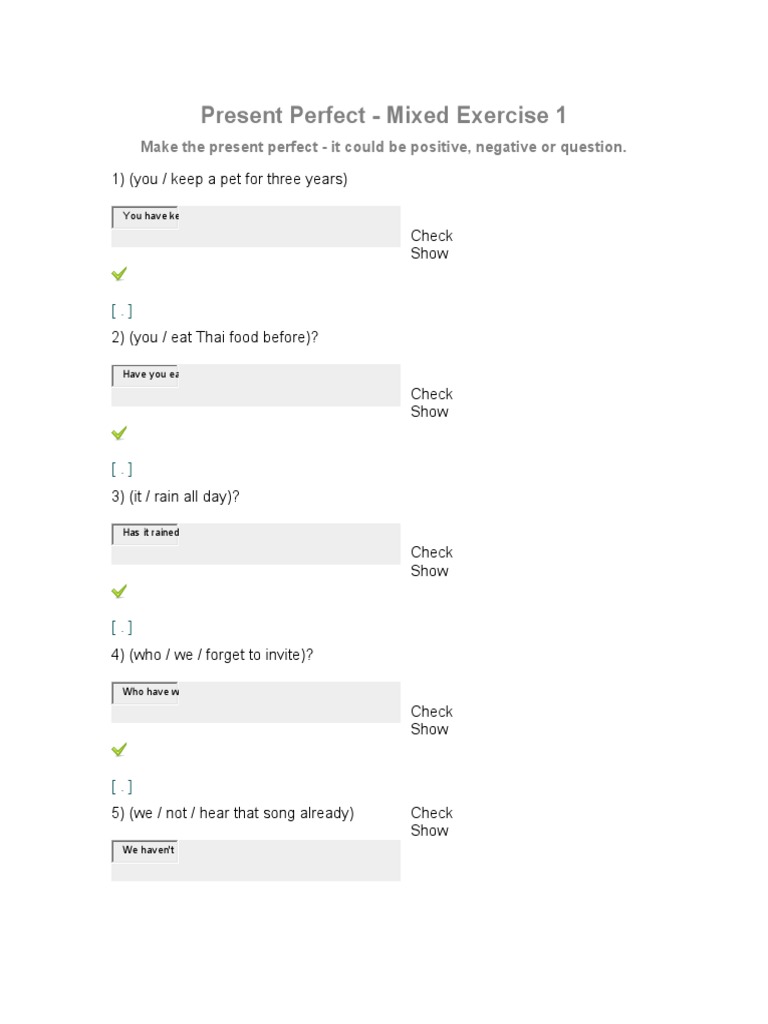
Task: Check the Thai food answer
Action: click(x=431, y=394)
